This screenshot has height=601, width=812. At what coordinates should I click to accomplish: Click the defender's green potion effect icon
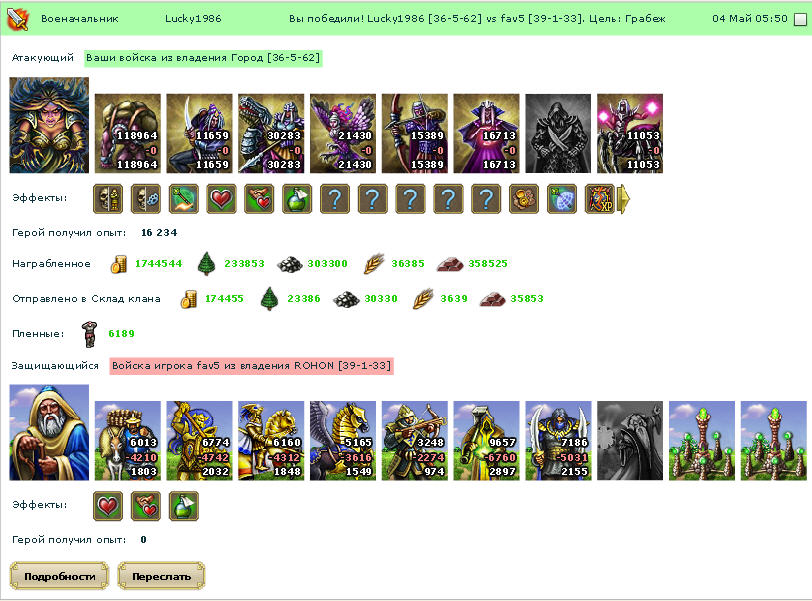coord(183,506)
